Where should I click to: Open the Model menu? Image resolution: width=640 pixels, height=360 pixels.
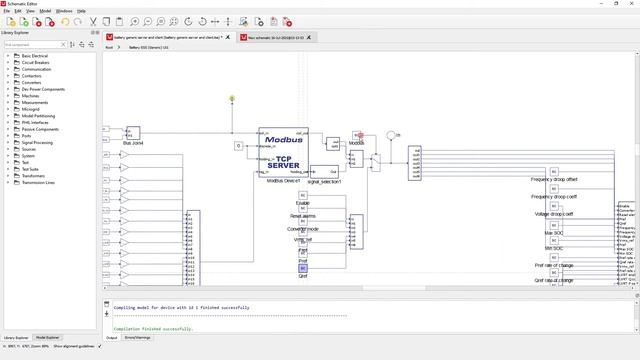tap(45, 11)
